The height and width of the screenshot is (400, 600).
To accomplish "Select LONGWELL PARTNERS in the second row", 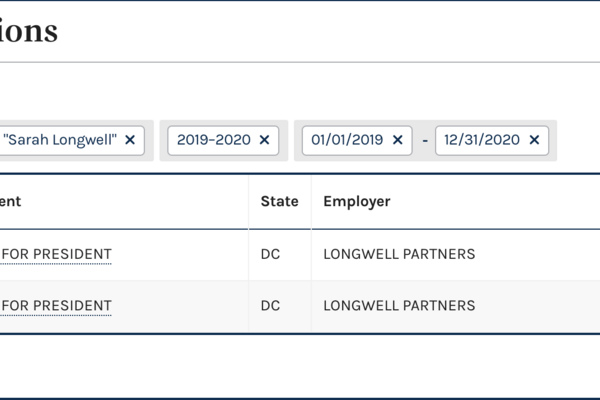I will pyautogui.click(x=399, y=305).
